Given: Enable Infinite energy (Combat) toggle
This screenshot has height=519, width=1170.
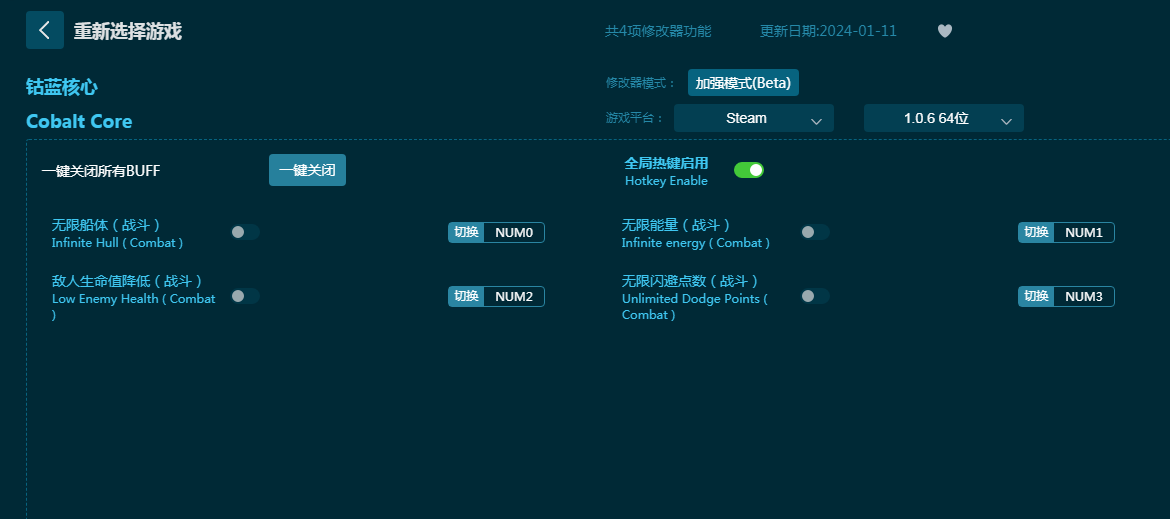Looking at the screenshot, I should [814, 232].
